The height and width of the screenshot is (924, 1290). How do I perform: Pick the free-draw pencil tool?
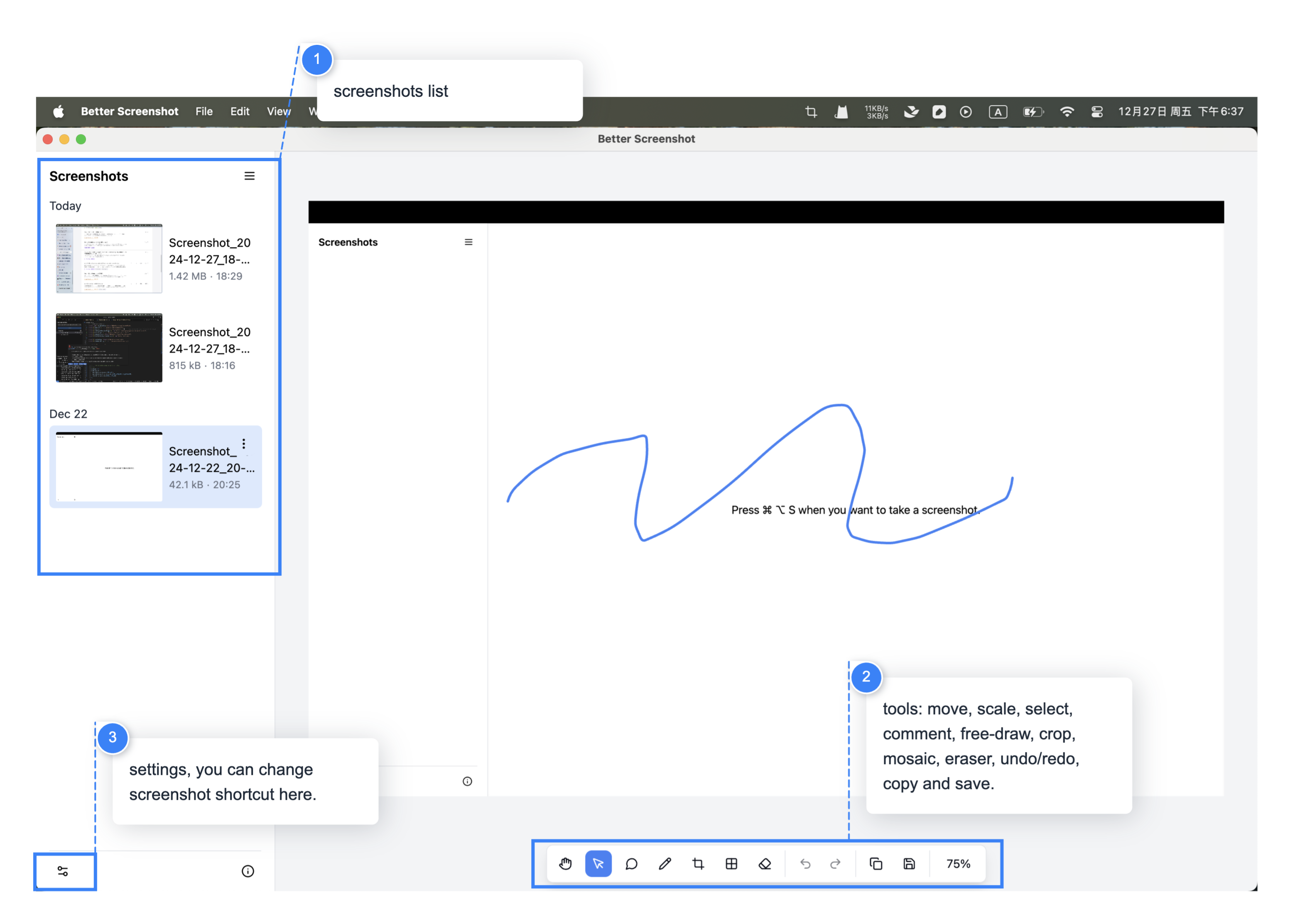[x=665, y=864]
